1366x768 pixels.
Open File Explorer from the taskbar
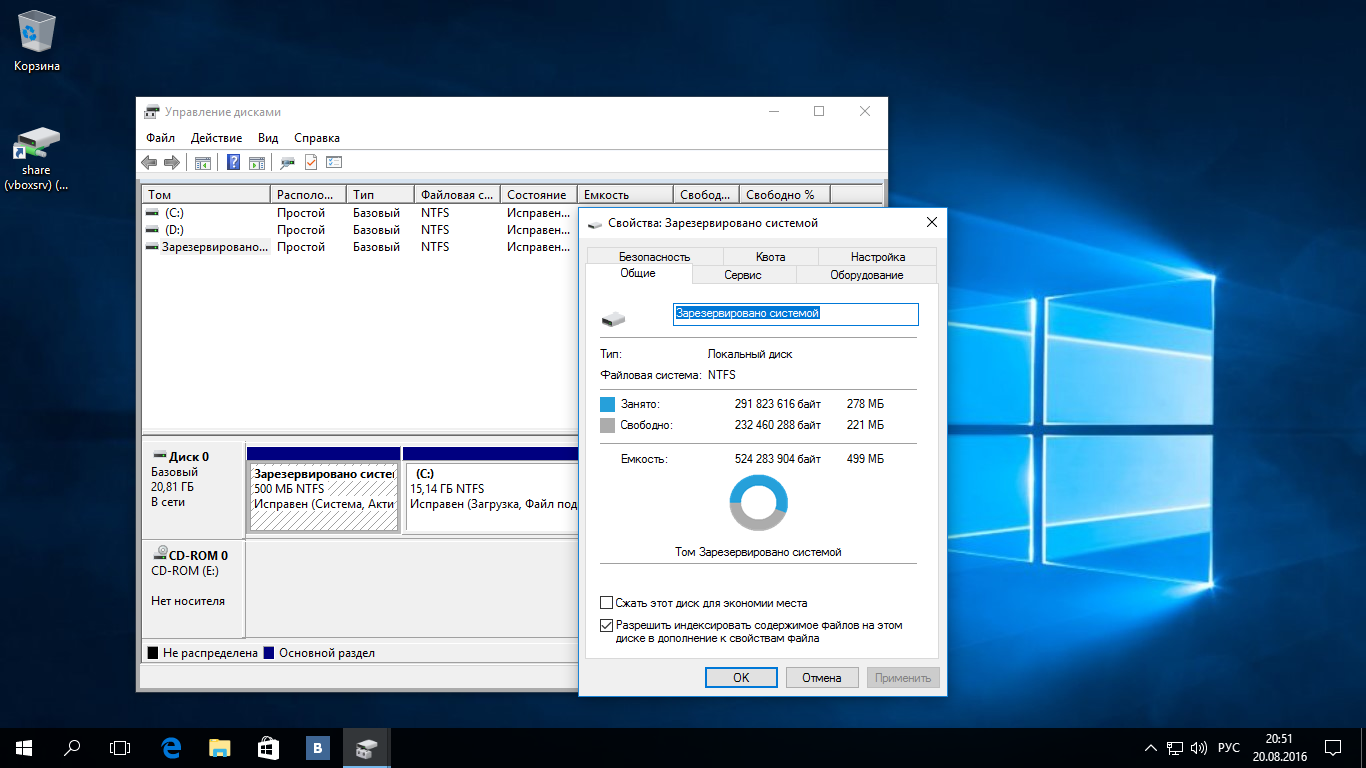click(219, 747)
